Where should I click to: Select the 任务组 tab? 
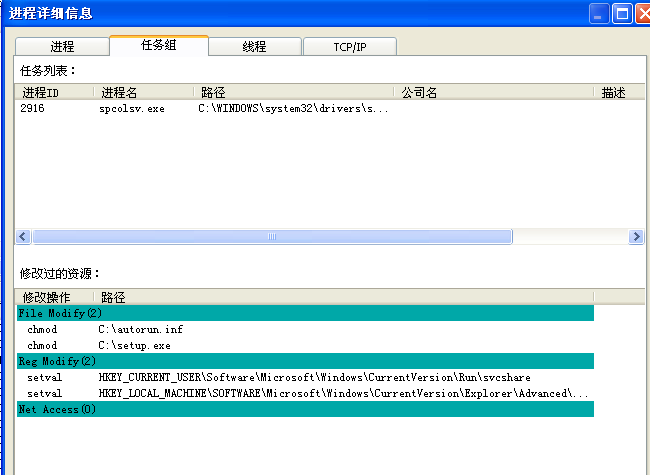click(x=158, y=45)
